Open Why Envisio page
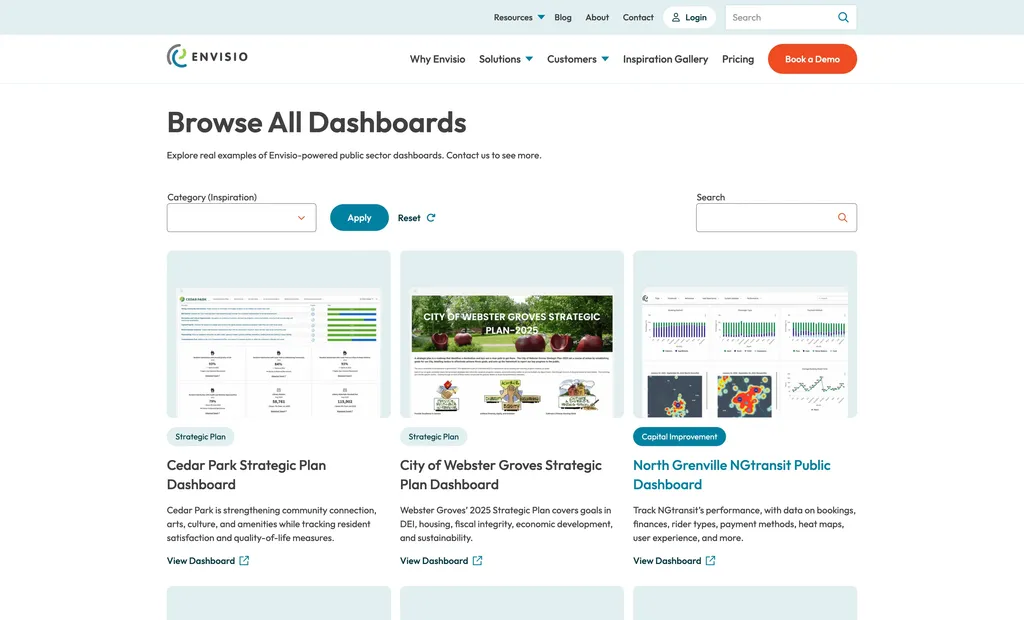 point(438,59)
